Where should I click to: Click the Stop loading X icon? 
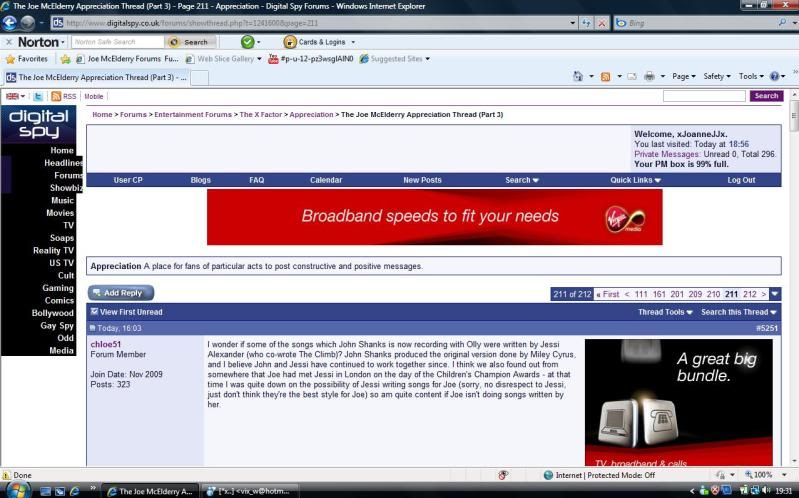601,22
